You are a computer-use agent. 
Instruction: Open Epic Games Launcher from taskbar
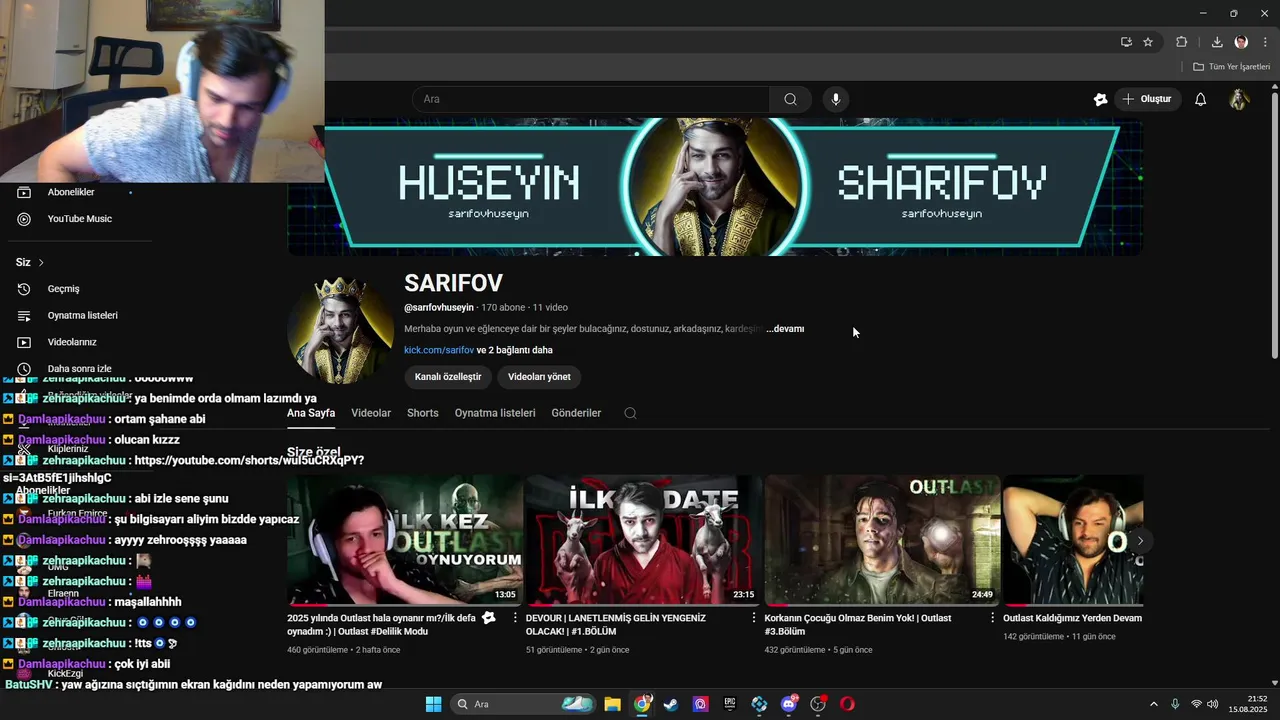[x=730, y=704]
